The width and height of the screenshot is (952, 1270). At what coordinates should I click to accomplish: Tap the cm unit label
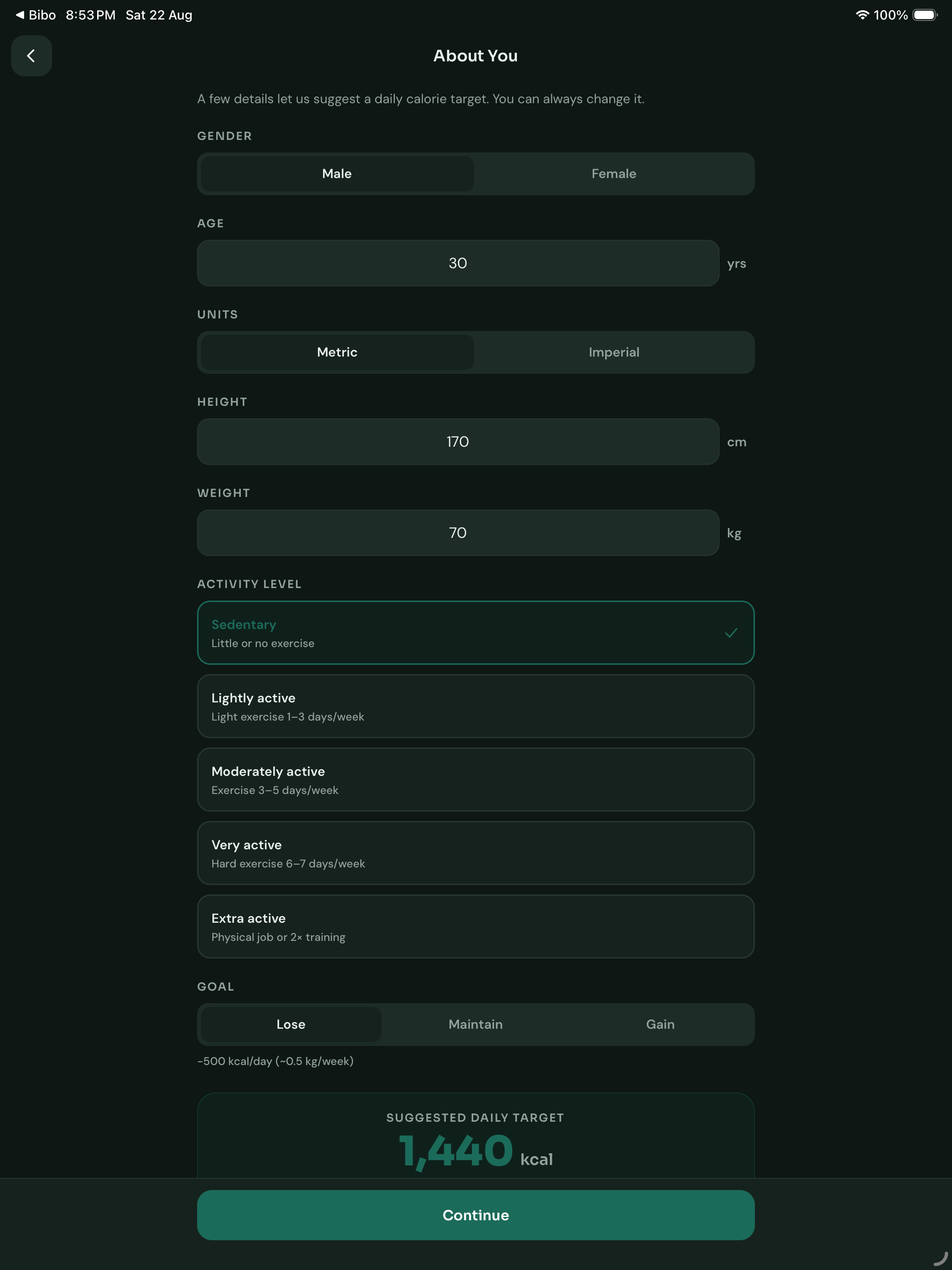point(737,442)
